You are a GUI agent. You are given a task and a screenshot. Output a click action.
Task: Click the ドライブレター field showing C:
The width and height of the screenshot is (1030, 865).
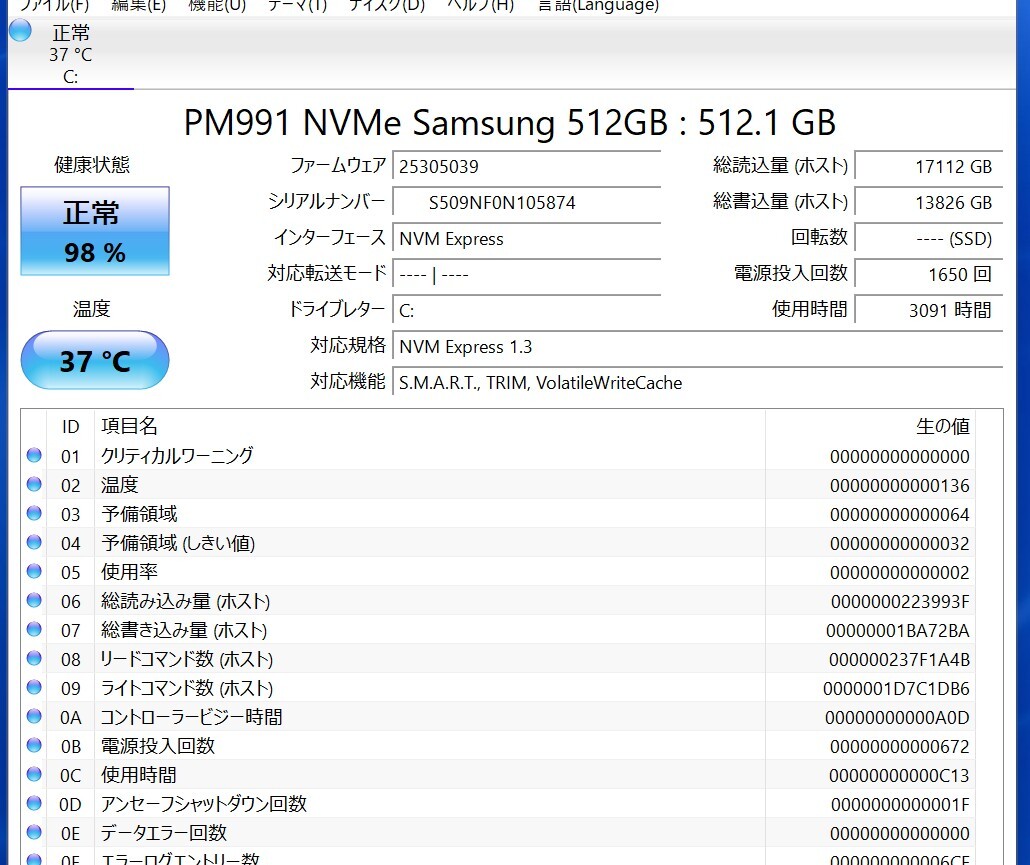(x=527, y=311)
